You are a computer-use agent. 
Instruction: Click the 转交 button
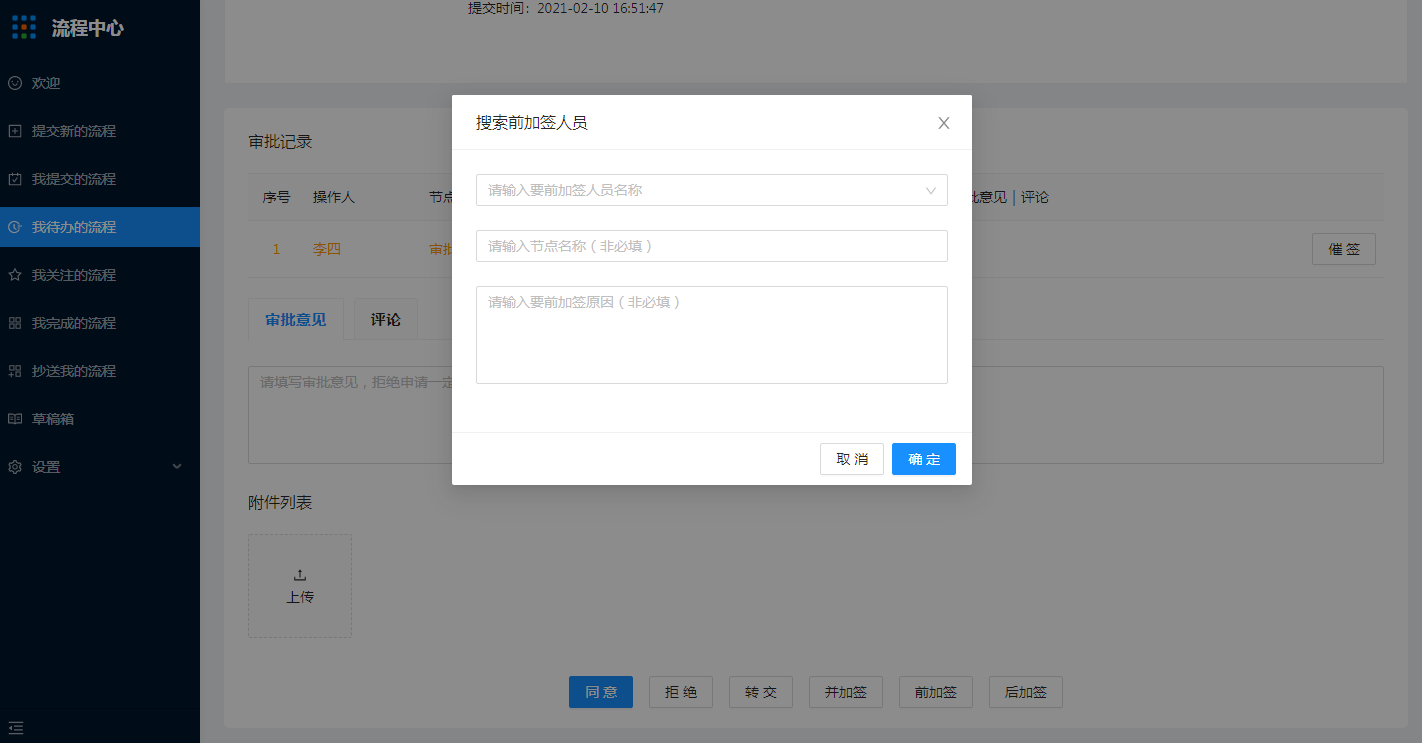pos(761,692)
